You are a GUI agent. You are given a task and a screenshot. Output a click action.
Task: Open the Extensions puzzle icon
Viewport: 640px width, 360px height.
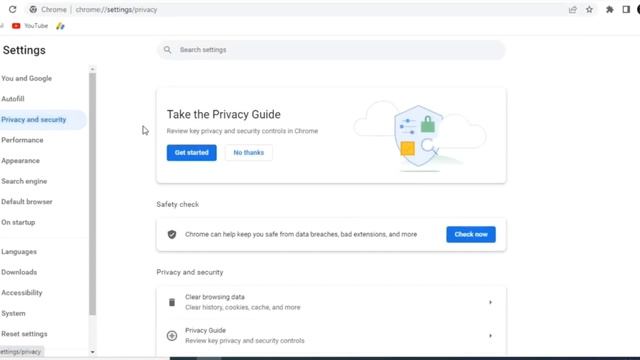pos(609,9)
